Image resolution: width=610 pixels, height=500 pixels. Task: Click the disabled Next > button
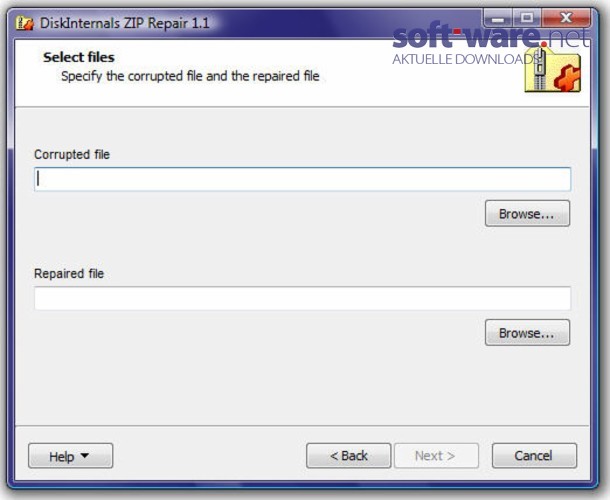(x=436, y=456)
